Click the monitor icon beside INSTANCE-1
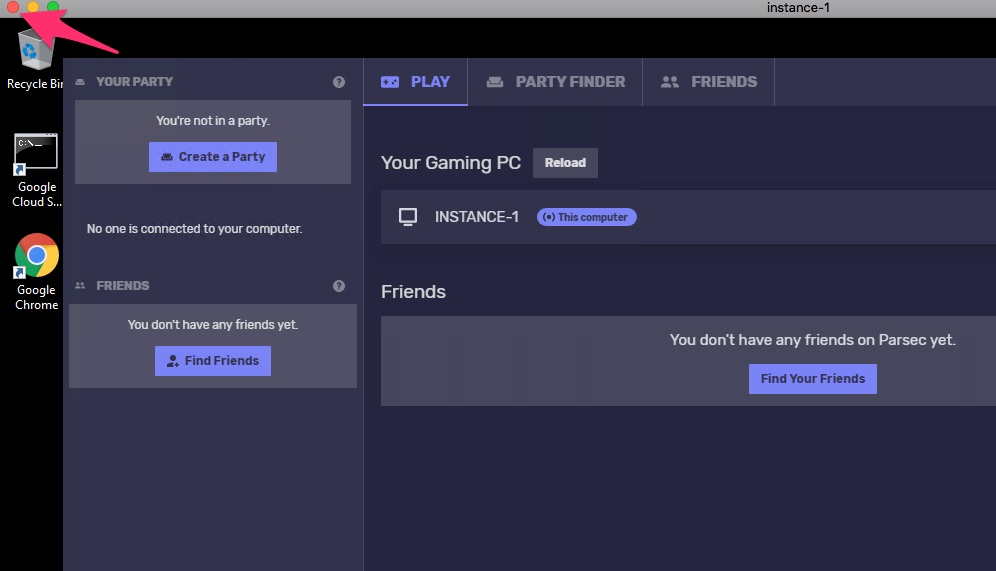The width and height of the screenshot is (996, 571). 408,217
